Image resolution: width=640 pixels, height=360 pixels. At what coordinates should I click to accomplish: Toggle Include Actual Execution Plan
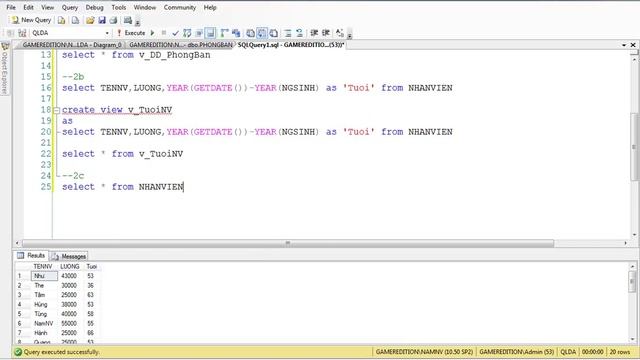224,33
